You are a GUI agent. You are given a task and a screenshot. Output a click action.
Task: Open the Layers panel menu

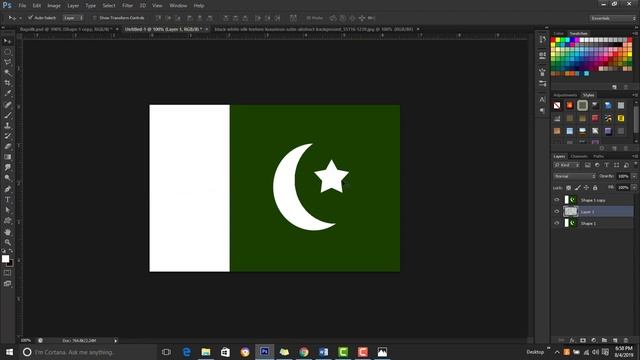pos(635,156)
